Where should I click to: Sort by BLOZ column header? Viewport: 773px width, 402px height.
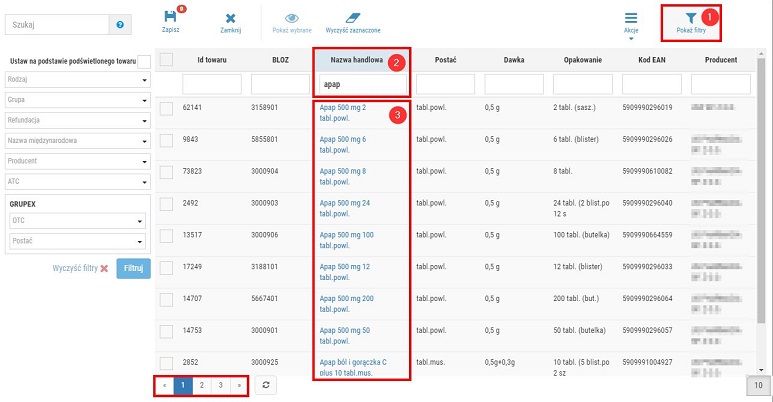(281, 60)
